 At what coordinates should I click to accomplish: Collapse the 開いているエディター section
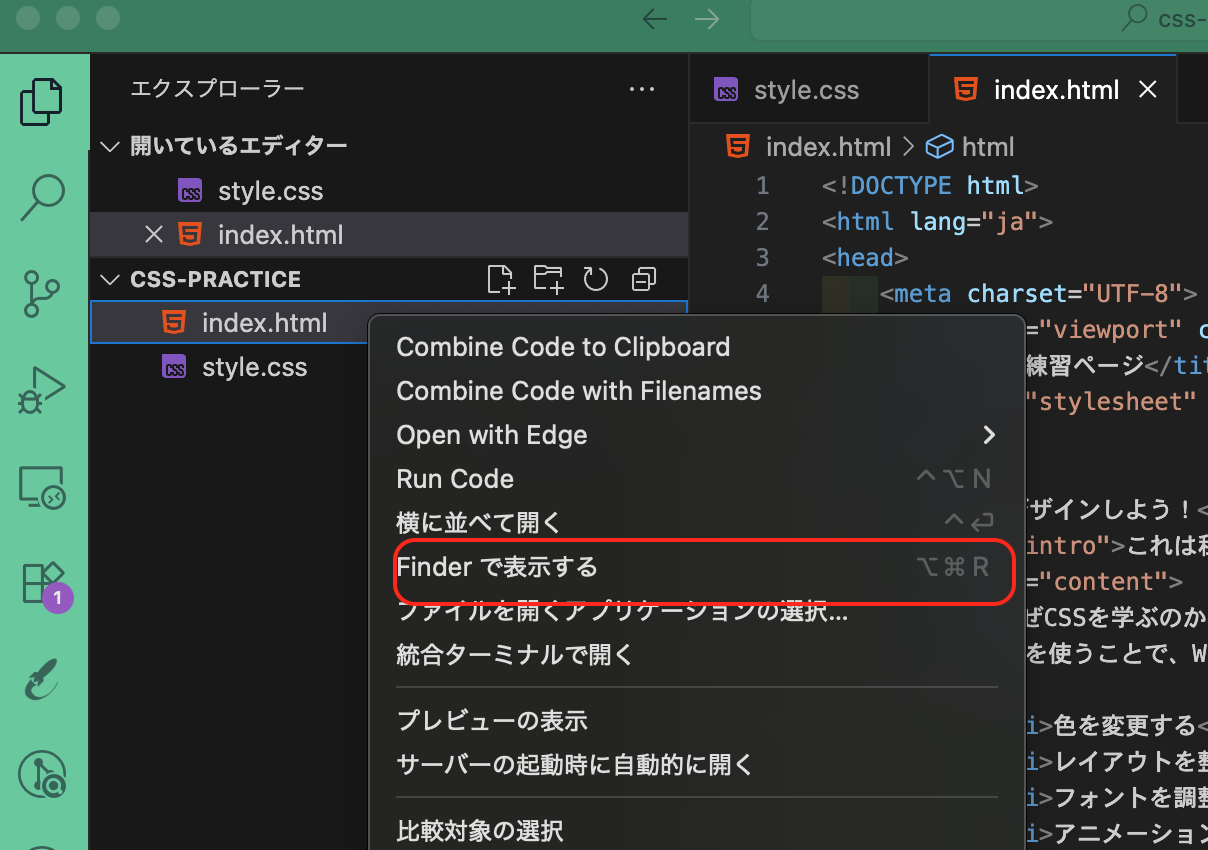pyautogui.click(x=110, y=145)
